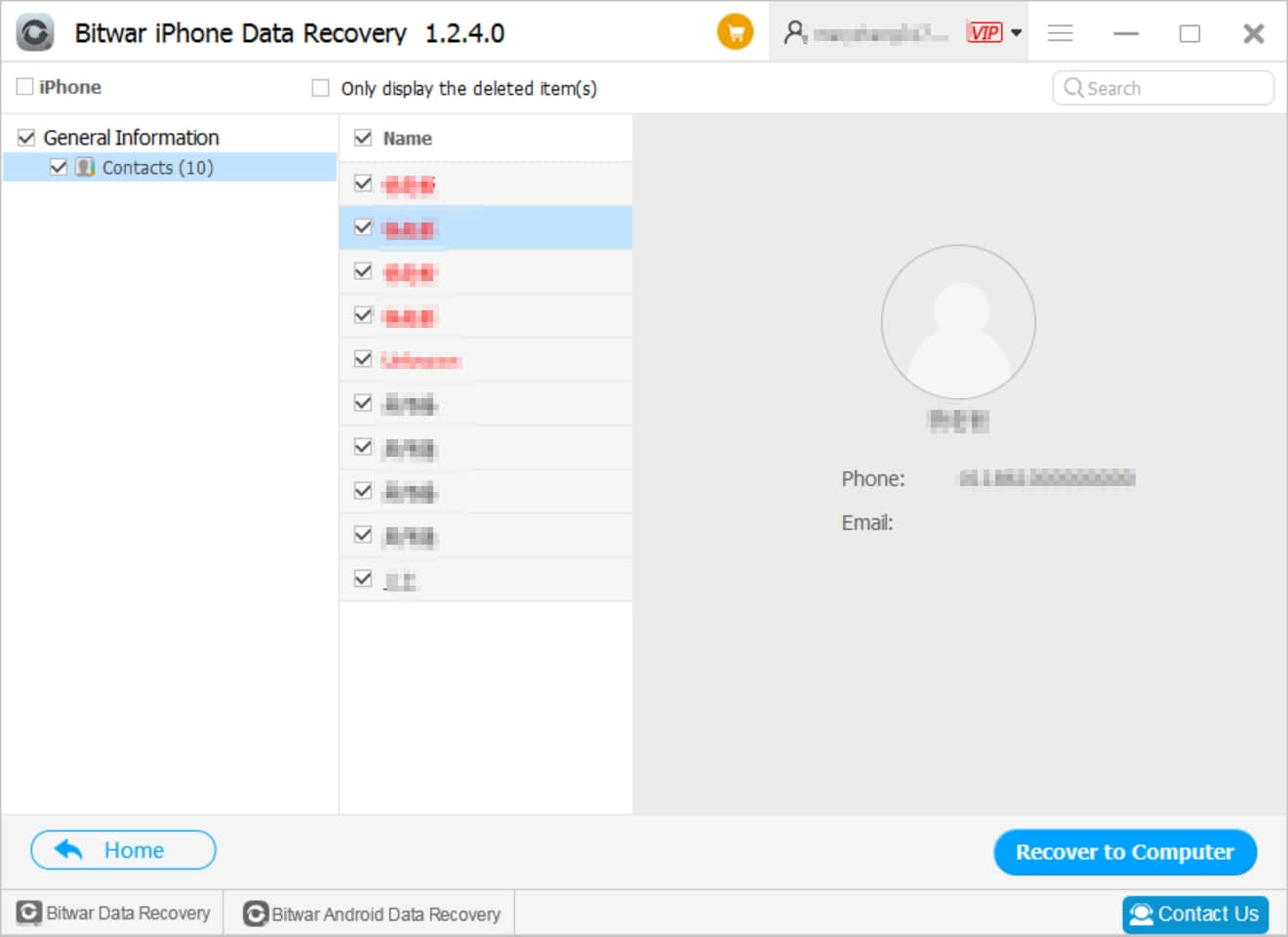Uncheck the seventh contact row checkbox
The image size is (1288, 937).
[363, 446]
